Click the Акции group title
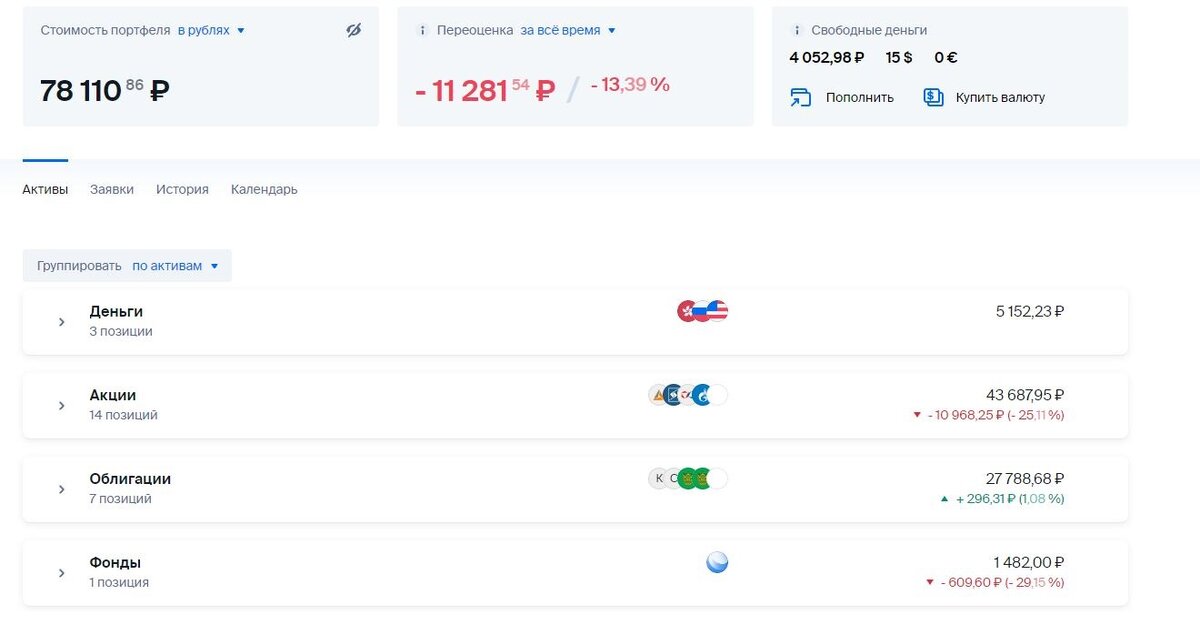The image size is (1200, 635). (113, 395)
